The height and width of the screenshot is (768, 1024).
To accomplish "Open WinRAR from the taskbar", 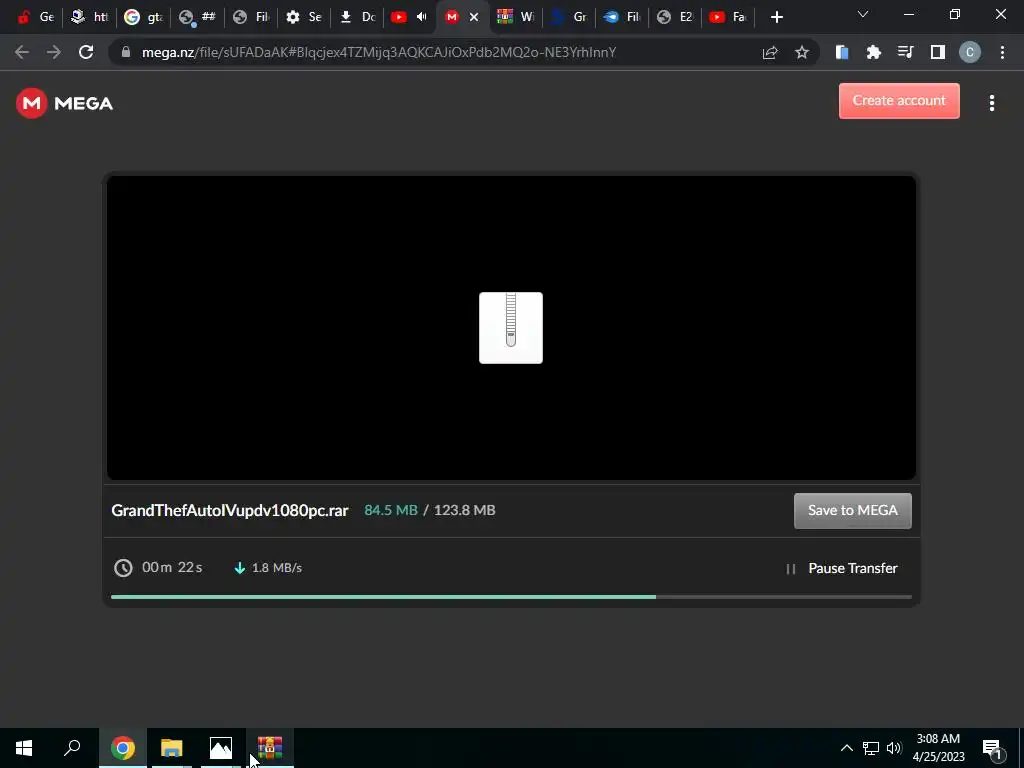I will tap(270, 748).
